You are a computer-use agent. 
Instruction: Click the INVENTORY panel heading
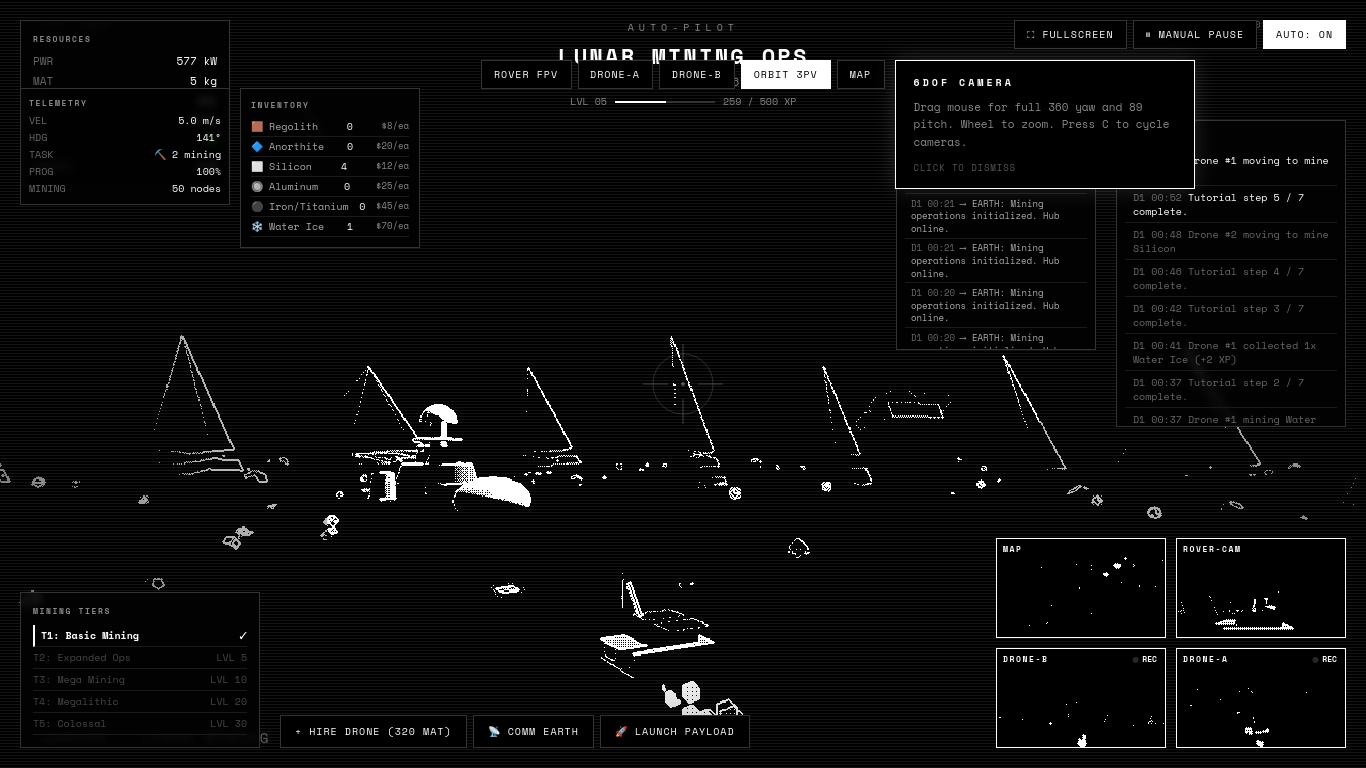pyautogui.click(x=280, y=105)
